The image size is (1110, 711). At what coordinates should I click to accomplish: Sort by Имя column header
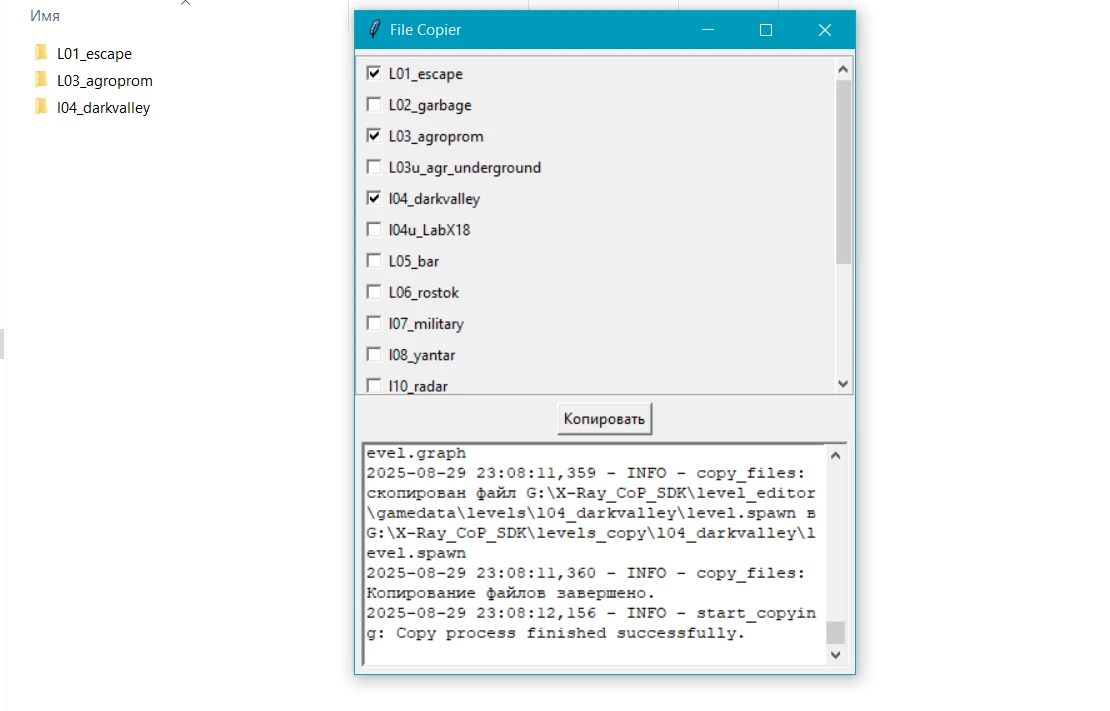pos(45,16)
